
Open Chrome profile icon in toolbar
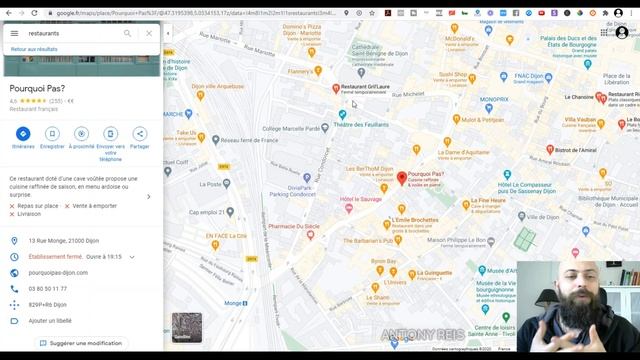(618, 13)
